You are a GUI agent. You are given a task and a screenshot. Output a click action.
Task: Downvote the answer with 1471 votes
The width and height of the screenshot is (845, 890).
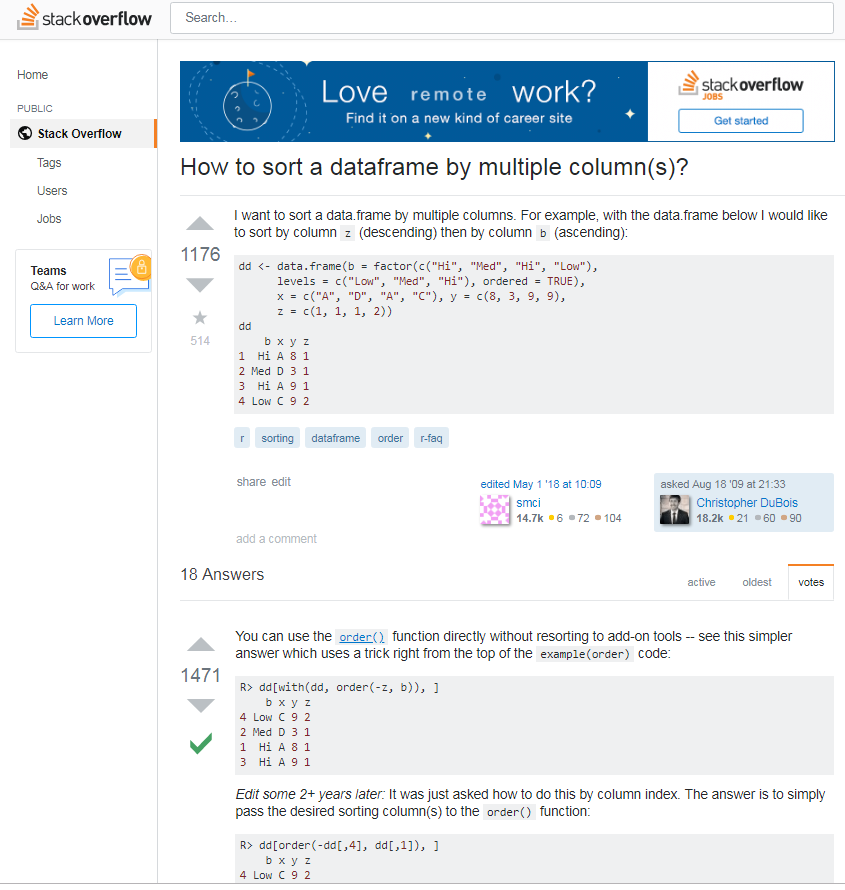200,706
